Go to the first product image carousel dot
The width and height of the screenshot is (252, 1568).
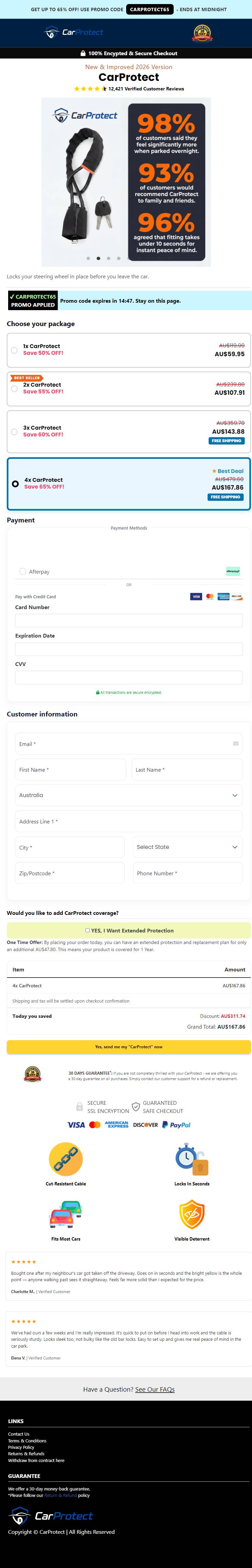point(89,258)
